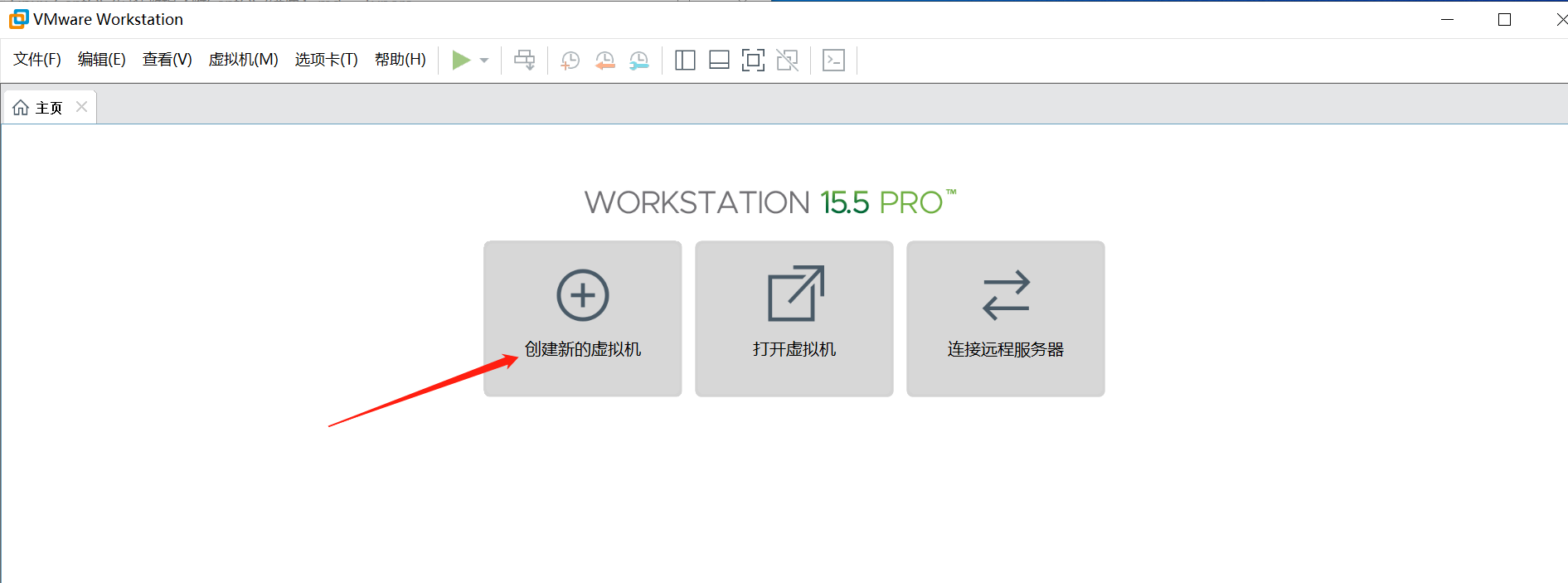Click the console view icon
The height and width of the screenshot is (583, 1568).
point(833,60)
